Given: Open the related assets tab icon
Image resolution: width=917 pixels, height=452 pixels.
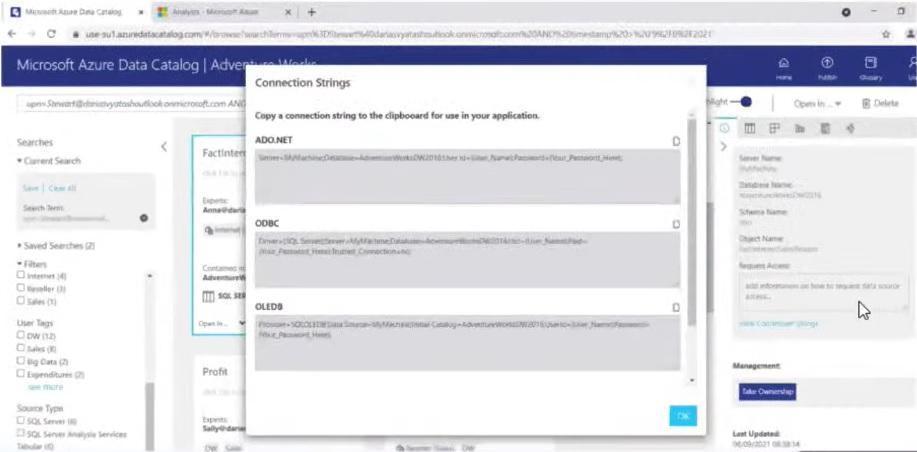Looking at the screenshot, I should 850,129.
